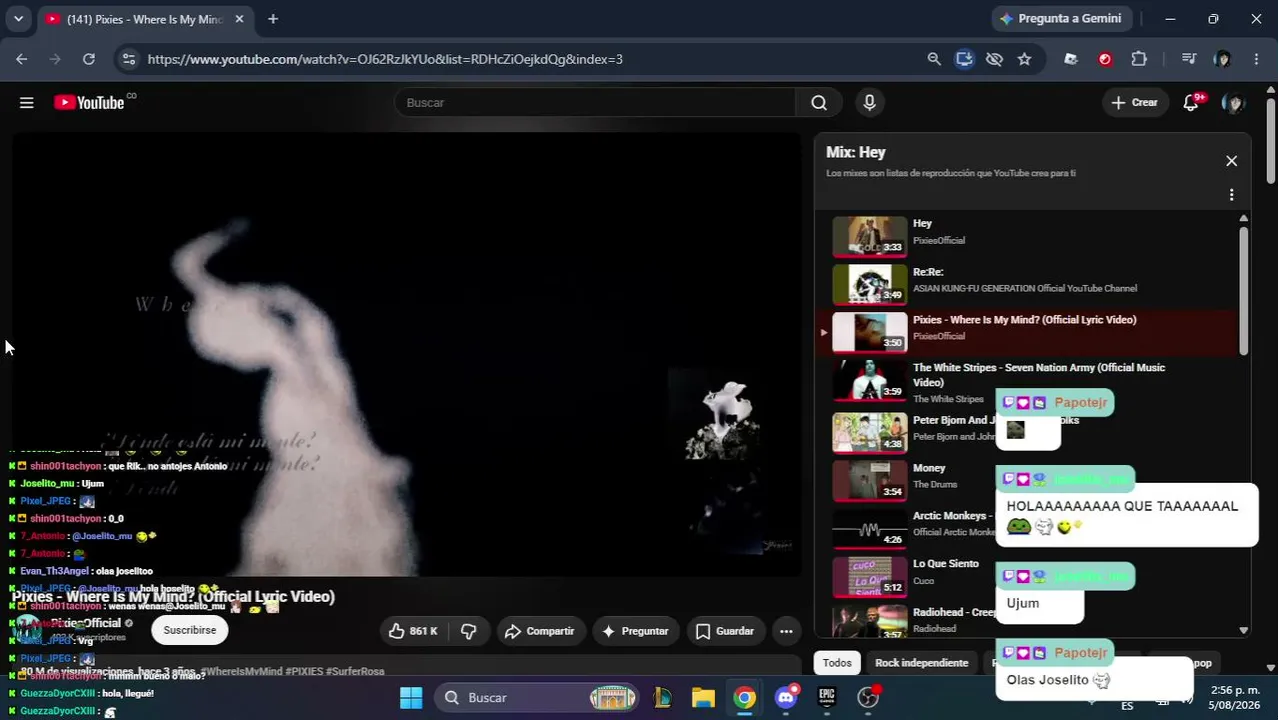Select the Rock independiente filter chip

click(922, 663)
